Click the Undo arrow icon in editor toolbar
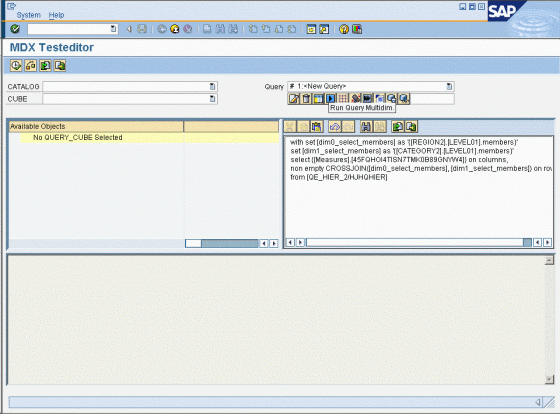The height and width of the screenshot is (414, 560). 335,126
